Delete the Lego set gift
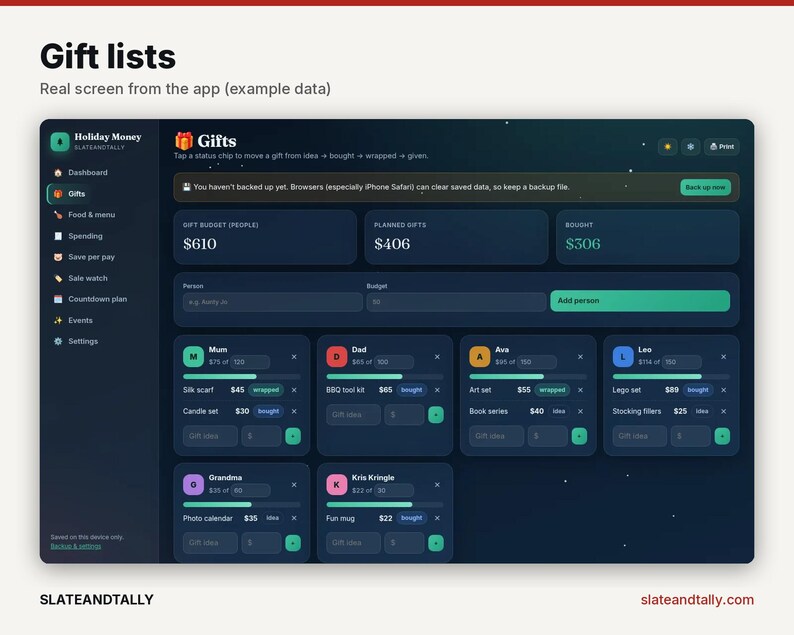794x635 pixels. click(x=724, y=390)
